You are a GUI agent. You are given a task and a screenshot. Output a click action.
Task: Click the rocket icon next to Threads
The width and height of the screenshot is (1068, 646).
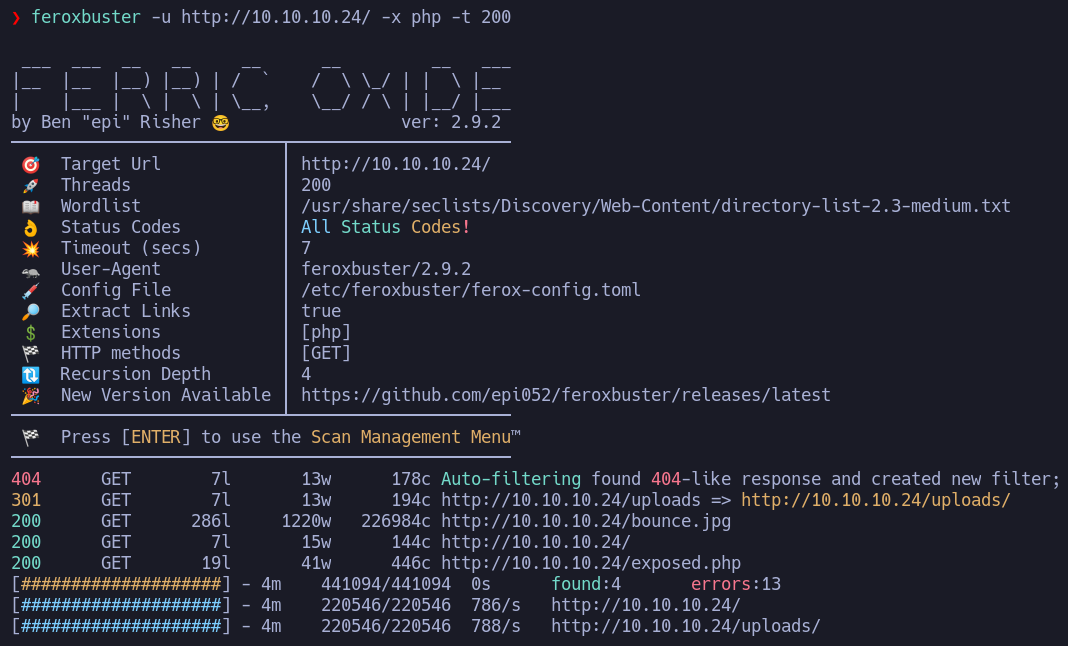[x=30, y=185]
